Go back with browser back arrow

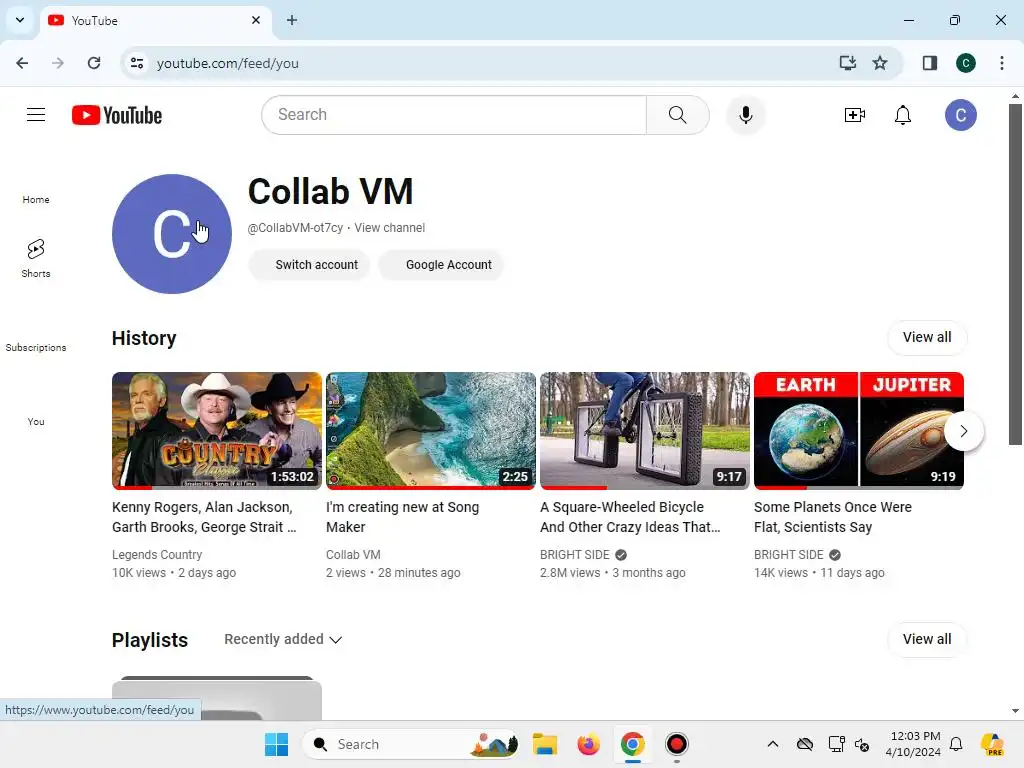coord(22,63)
